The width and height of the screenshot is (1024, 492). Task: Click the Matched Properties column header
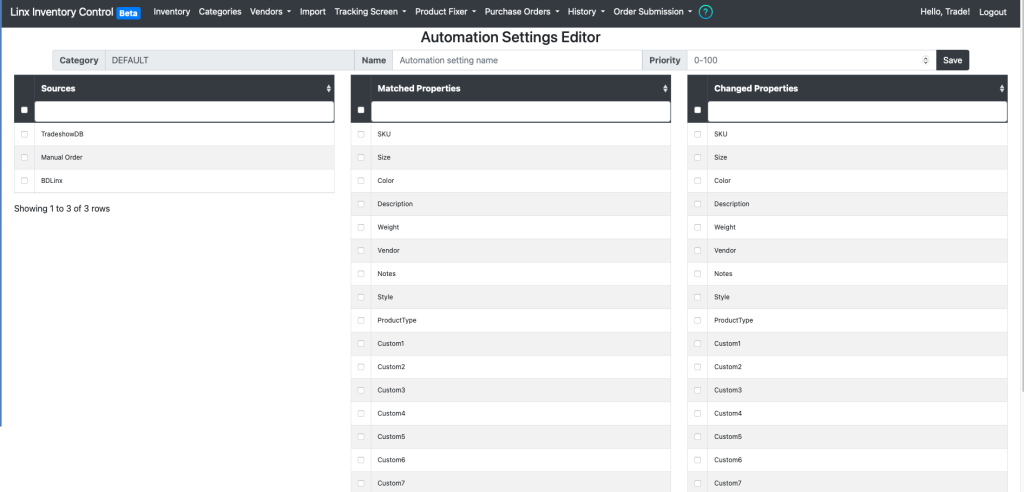tap(520, 88)
